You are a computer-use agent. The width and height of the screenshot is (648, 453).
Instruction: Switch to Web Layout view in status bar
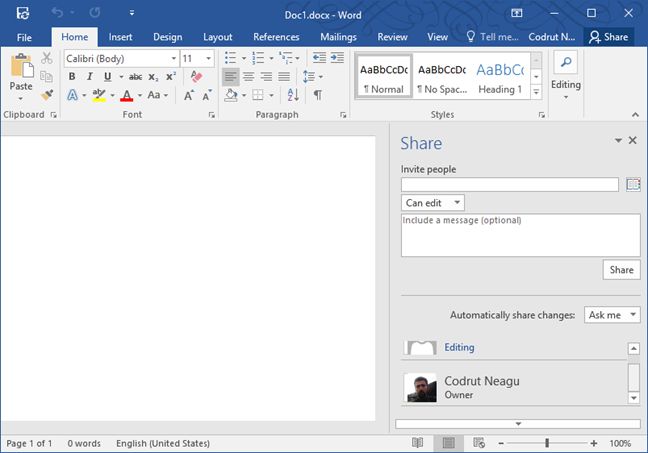point(479,443)
